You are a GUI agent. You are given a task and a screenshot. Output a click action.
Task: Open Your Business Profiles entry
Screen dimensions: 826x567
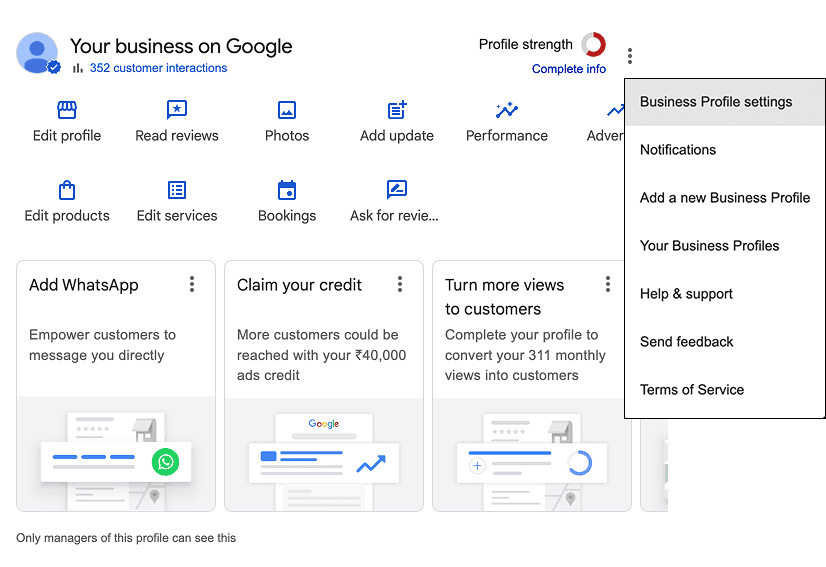[725, 246]
